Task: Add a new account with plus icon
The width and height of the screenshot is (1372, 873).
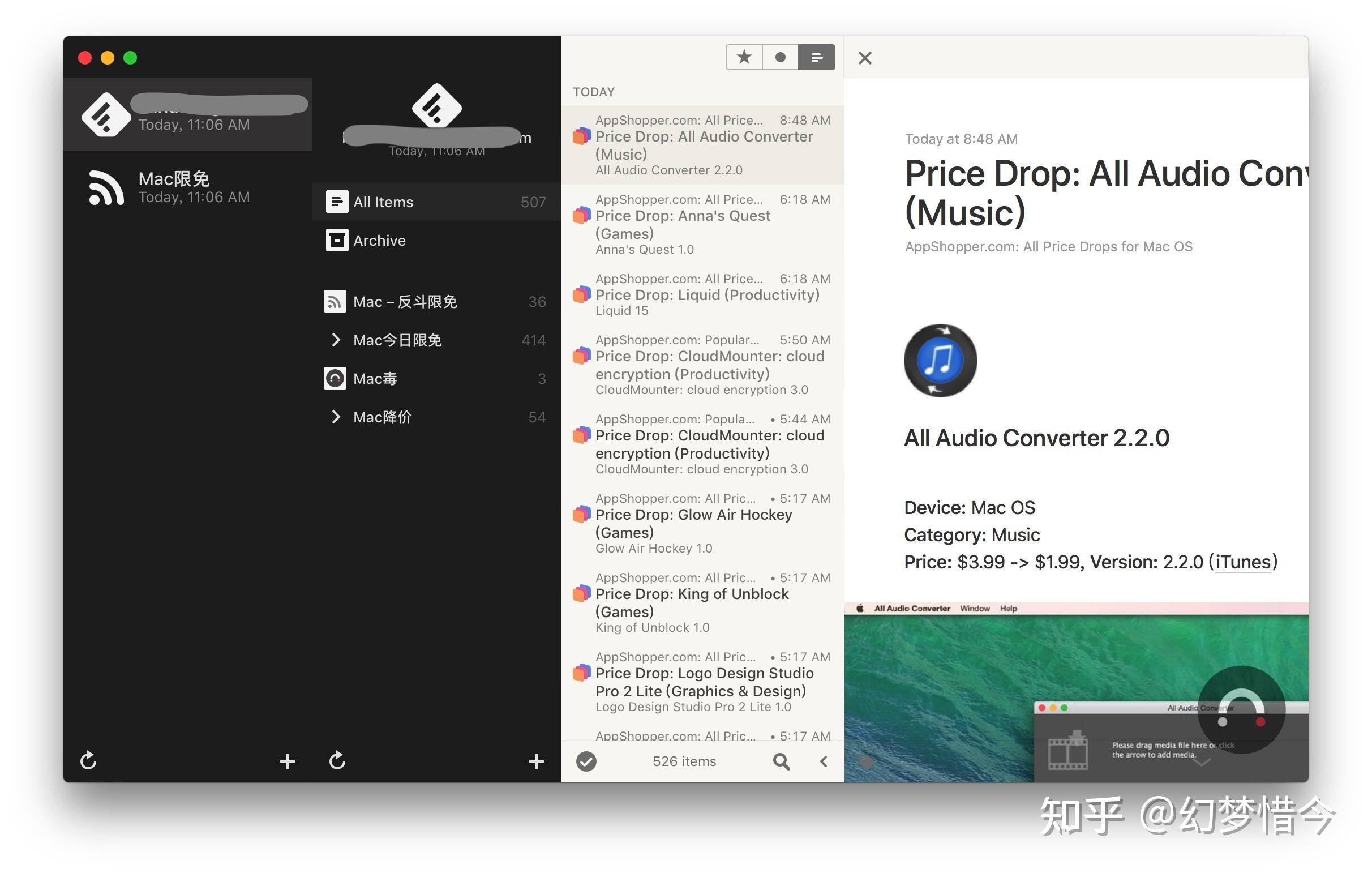Action: pyautogui.click(x=287, y=761)
